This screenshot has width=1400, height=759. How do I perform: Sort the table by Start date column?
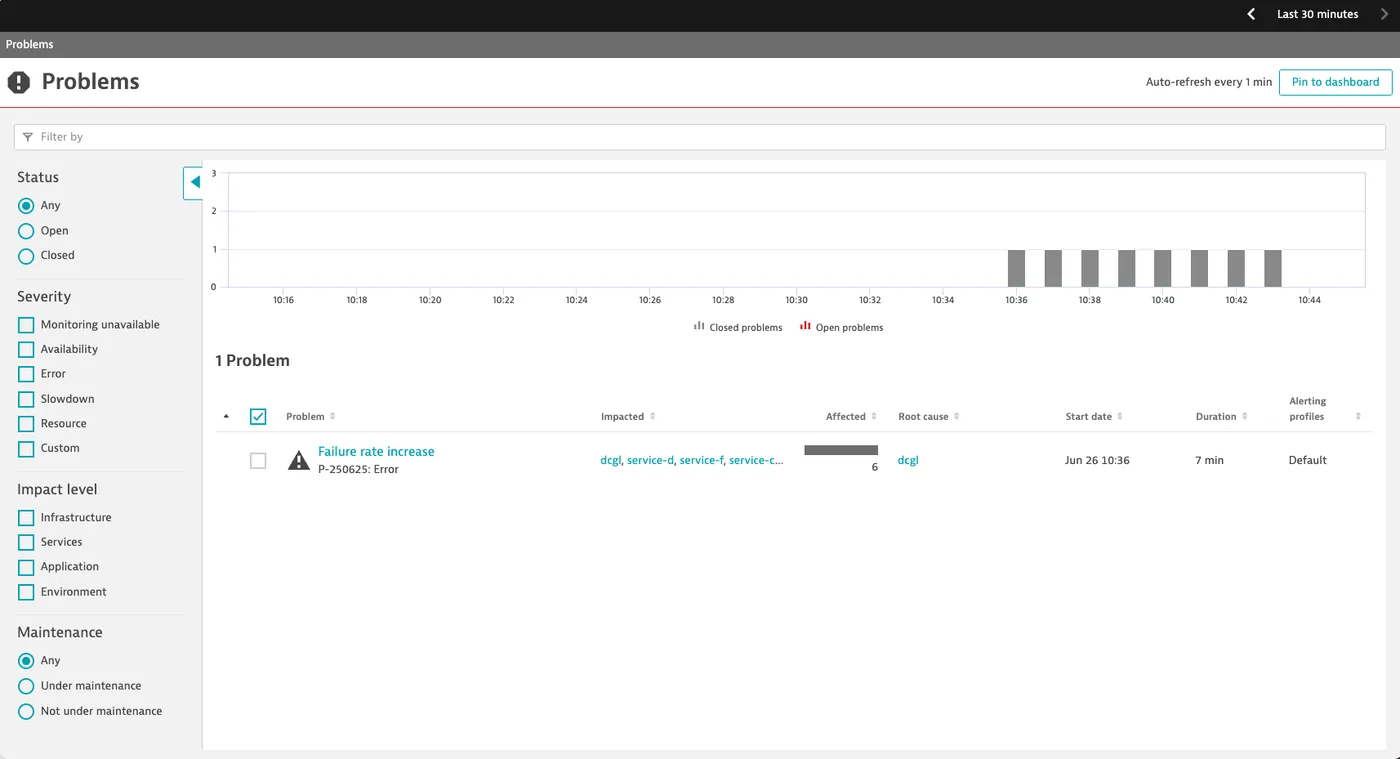[1094, 417]
